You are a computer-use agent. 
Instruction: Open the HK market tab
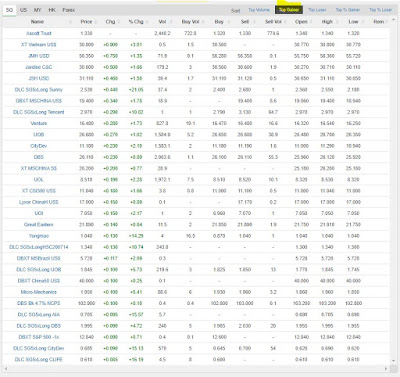52,10
